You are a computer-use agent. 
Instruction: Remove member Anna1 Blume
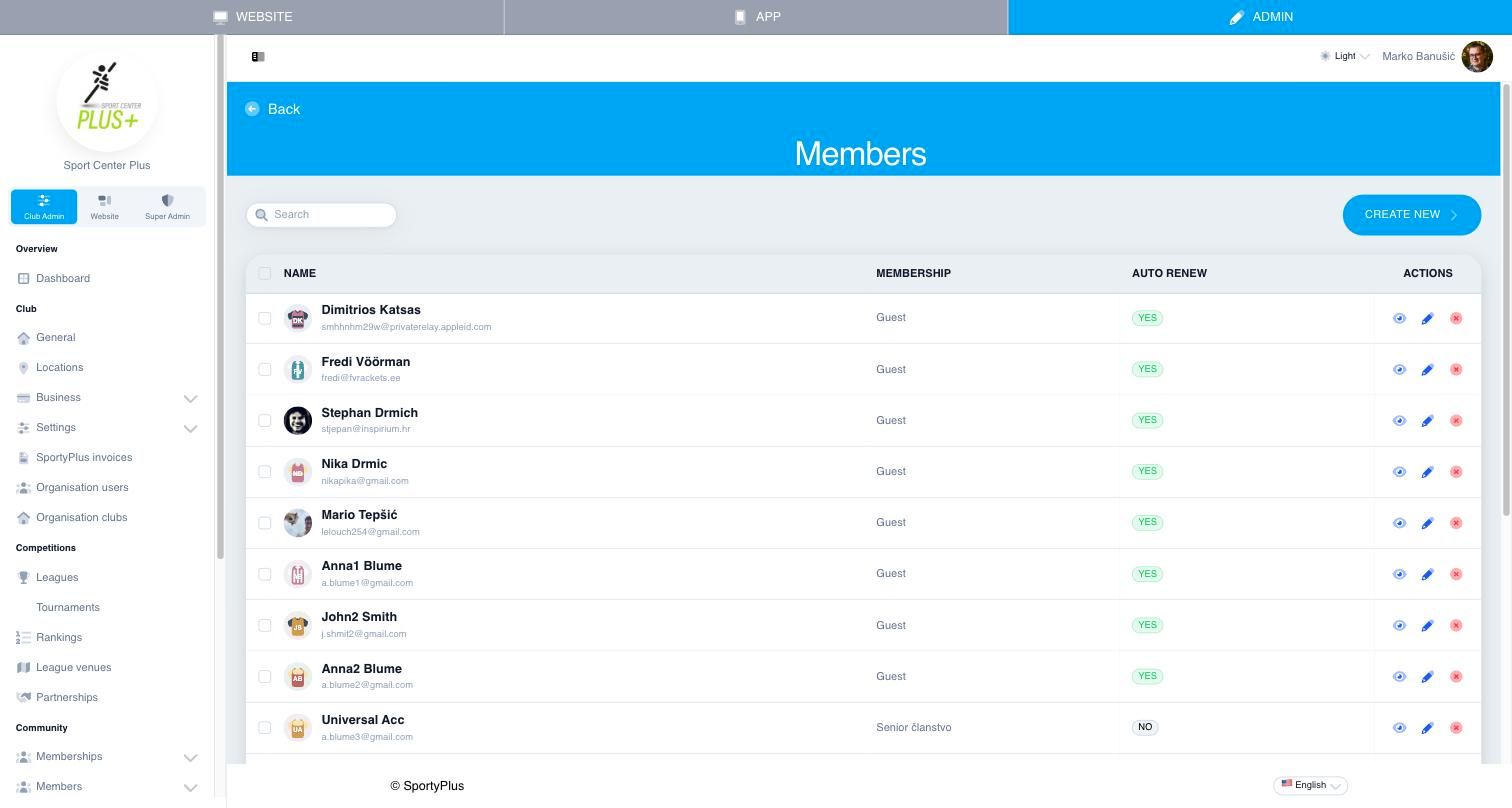pyautogui.click(x=1456, y=574)
